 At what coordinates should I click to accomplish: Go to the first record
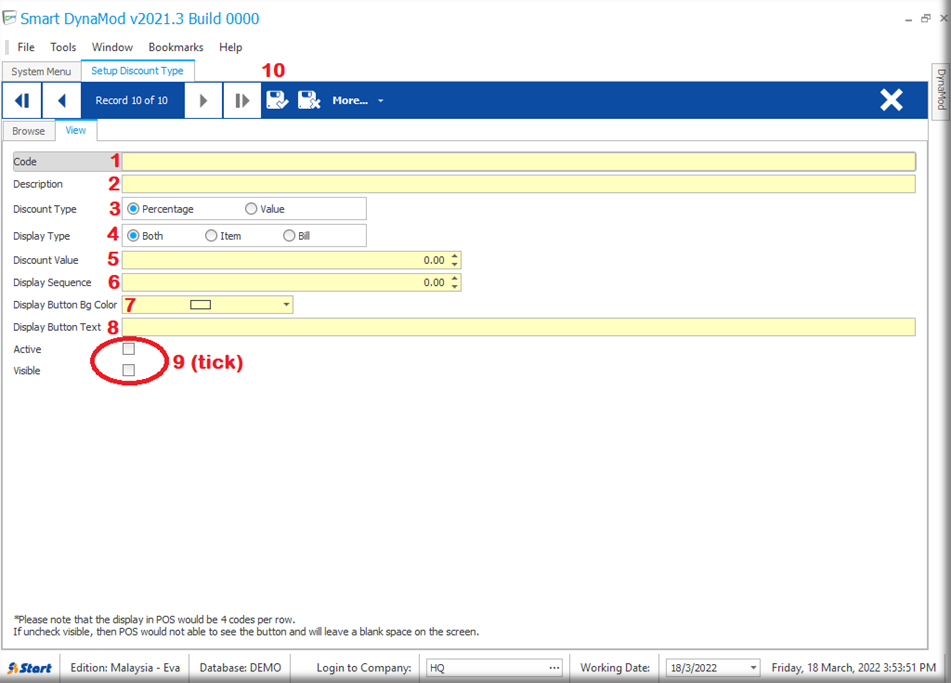(x=21, y=101)
